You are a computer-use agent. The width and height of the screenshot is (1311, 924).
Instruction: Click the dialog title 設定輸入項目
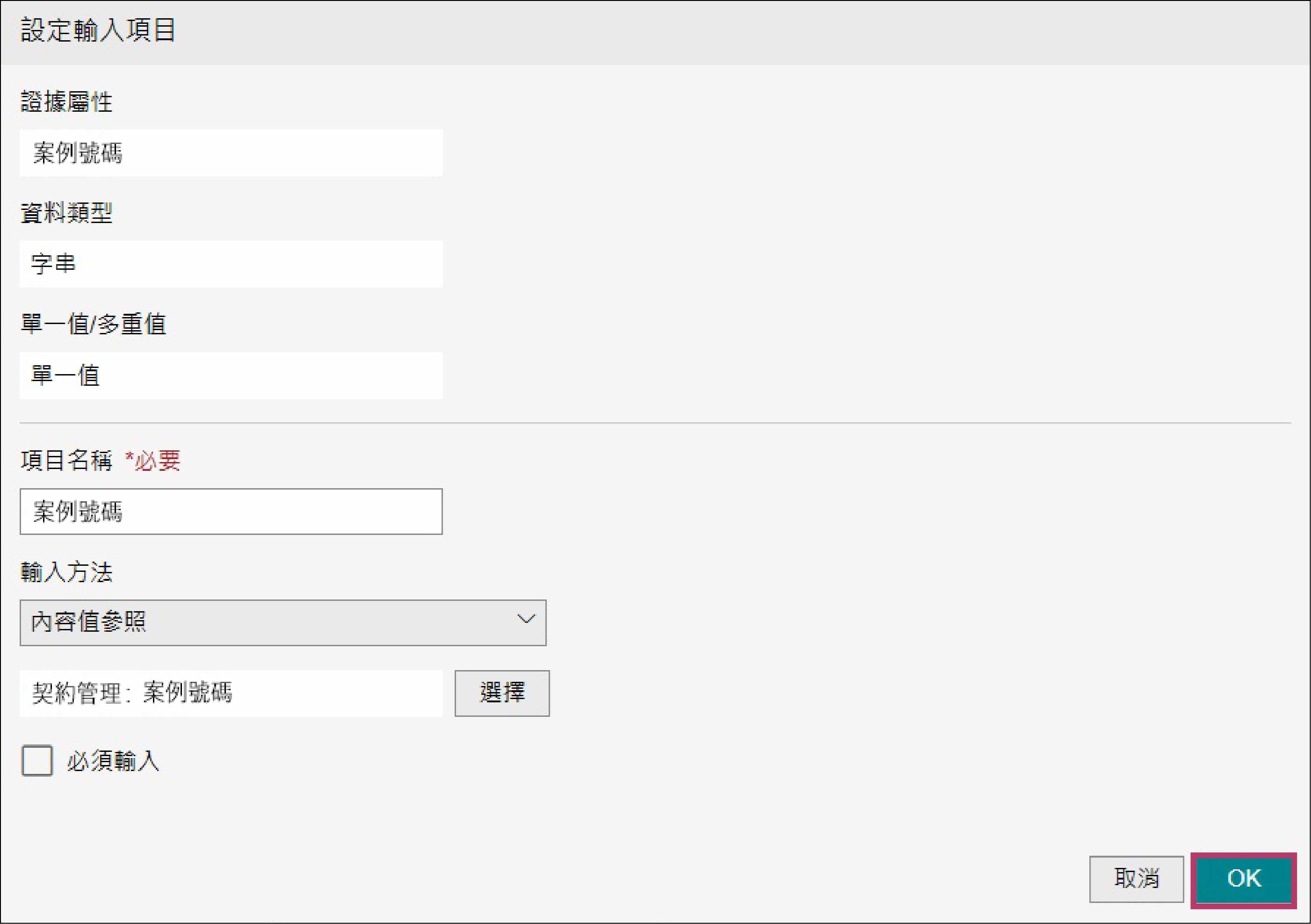pos(98,30)
